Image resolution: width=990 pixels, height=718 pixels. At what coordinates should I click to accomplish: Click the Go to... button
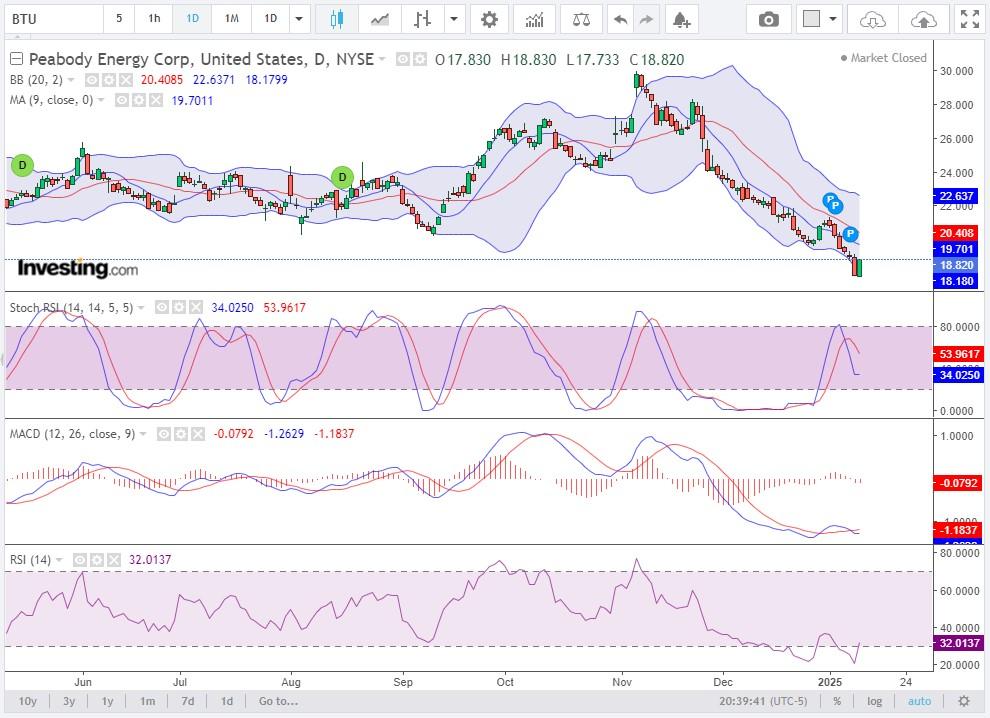(x=278, y=701)
